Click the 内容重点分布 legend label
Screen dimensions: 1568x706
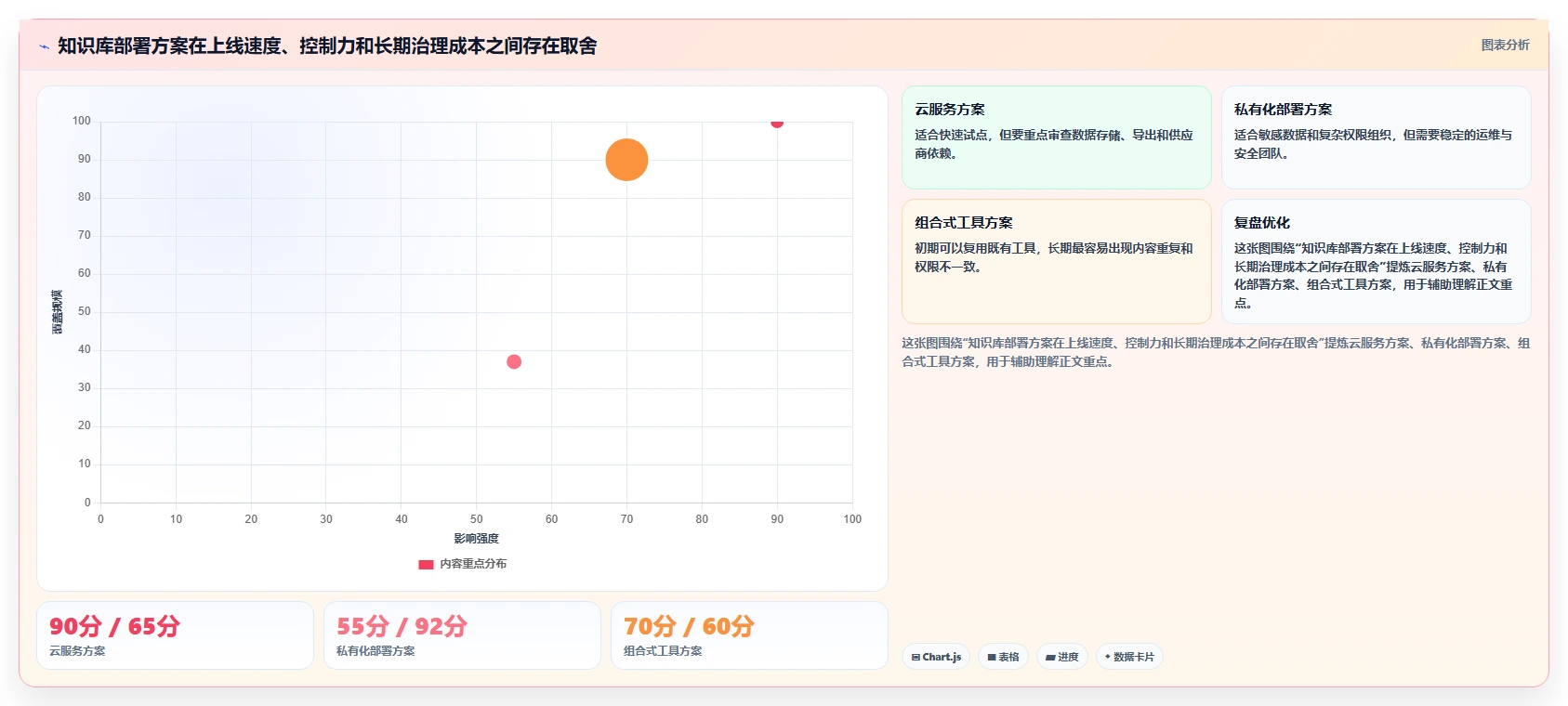pos(473,564)
